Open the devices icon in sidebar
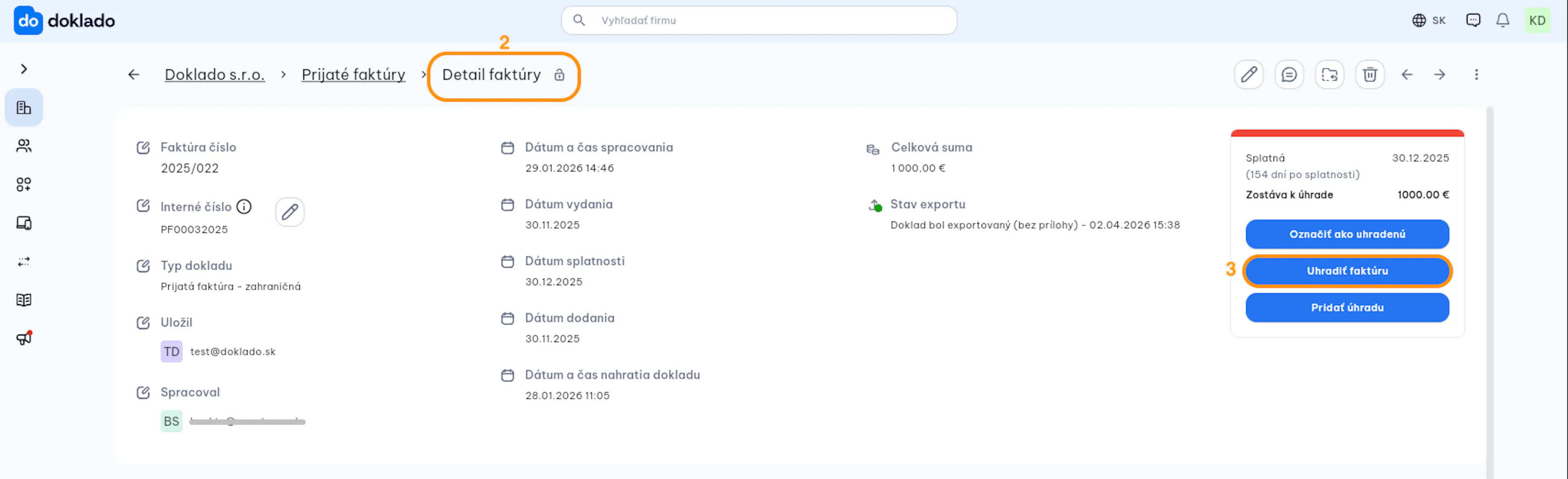 click(x=24, y=223)
